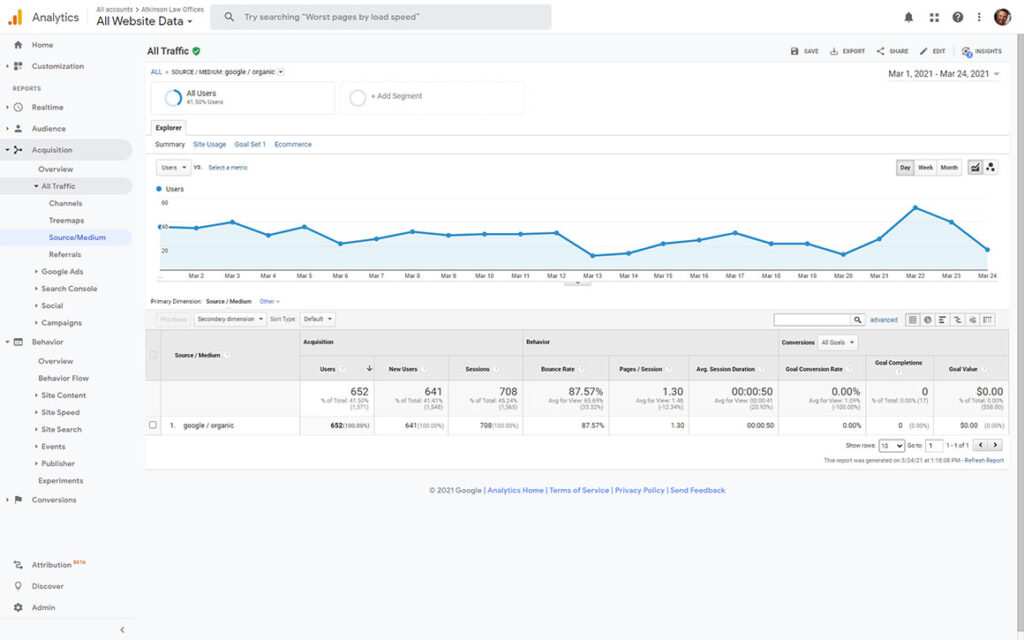Image resolution: width=1024 pixels, height=640 pixels.
Task: Switch chart to line chart view
Action: pos(975,168)
